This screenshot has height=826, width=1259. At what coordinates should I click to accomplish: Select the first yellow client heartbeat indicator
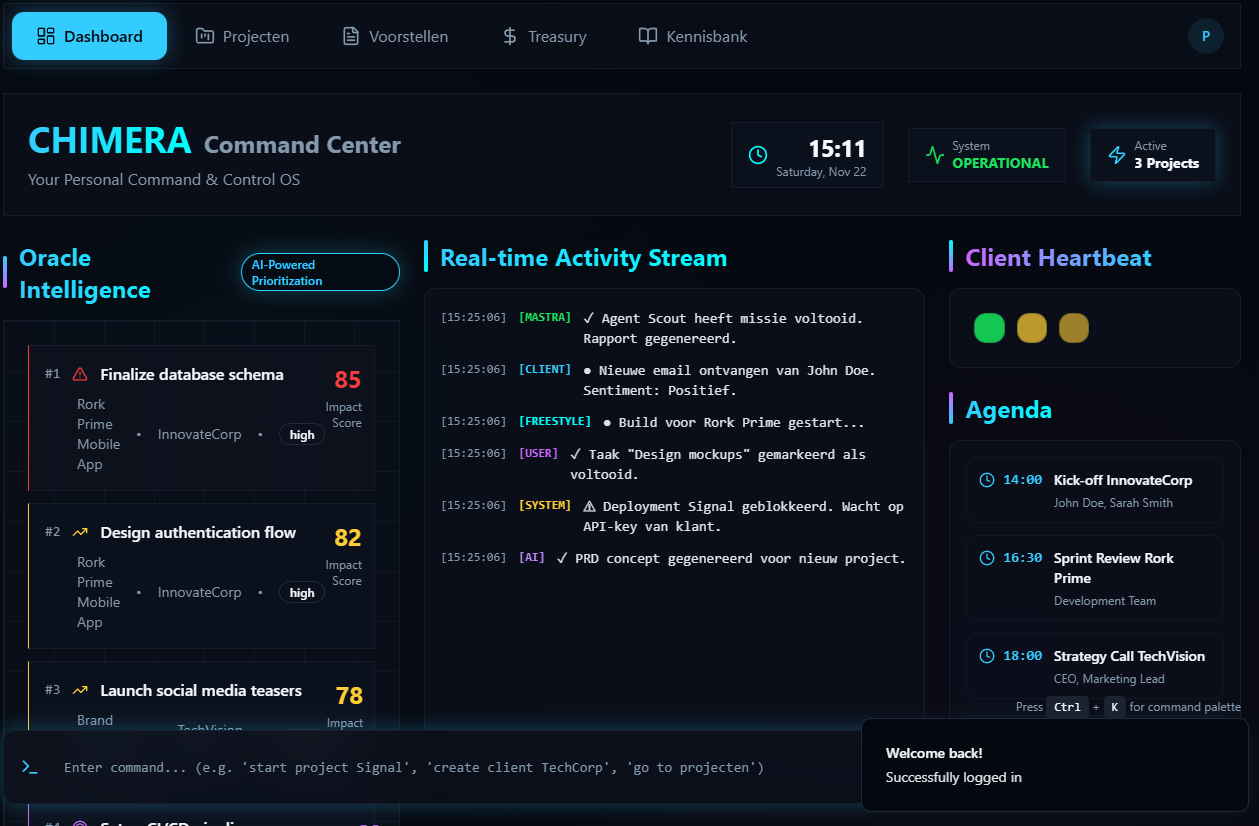click(1031, 328)
